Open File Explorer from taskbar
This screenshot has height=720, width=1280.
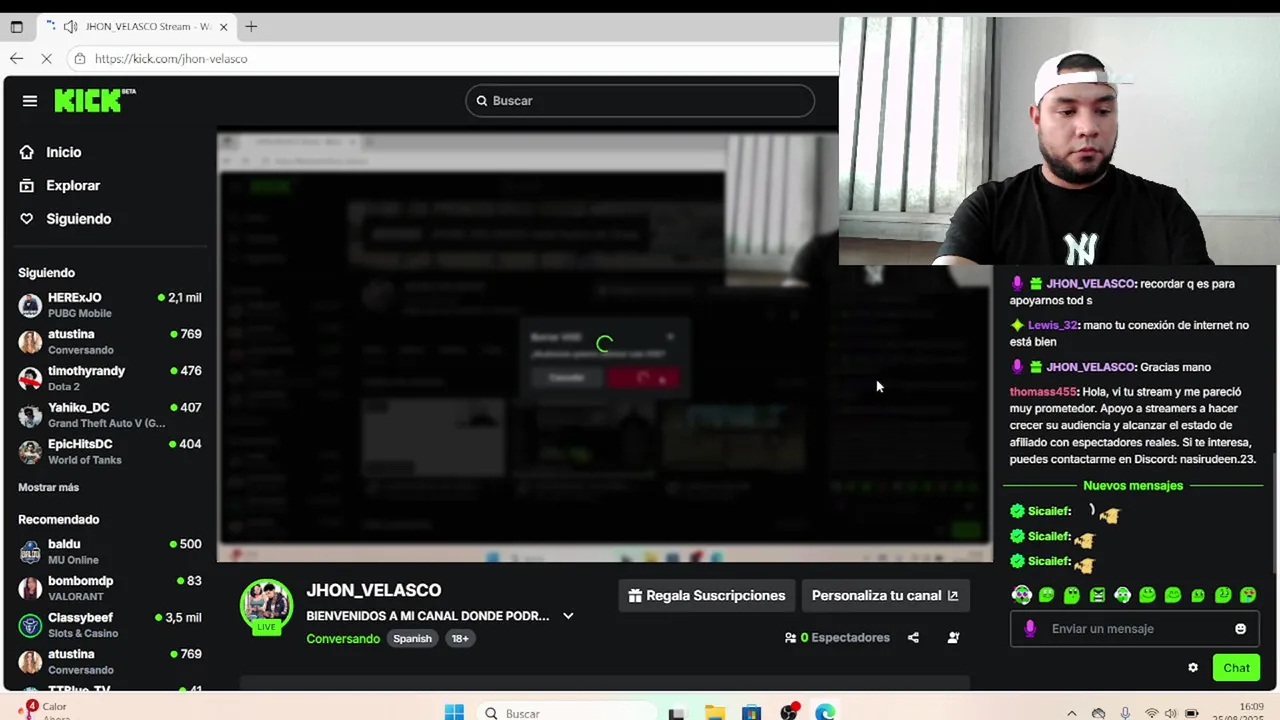pos(714,713)
